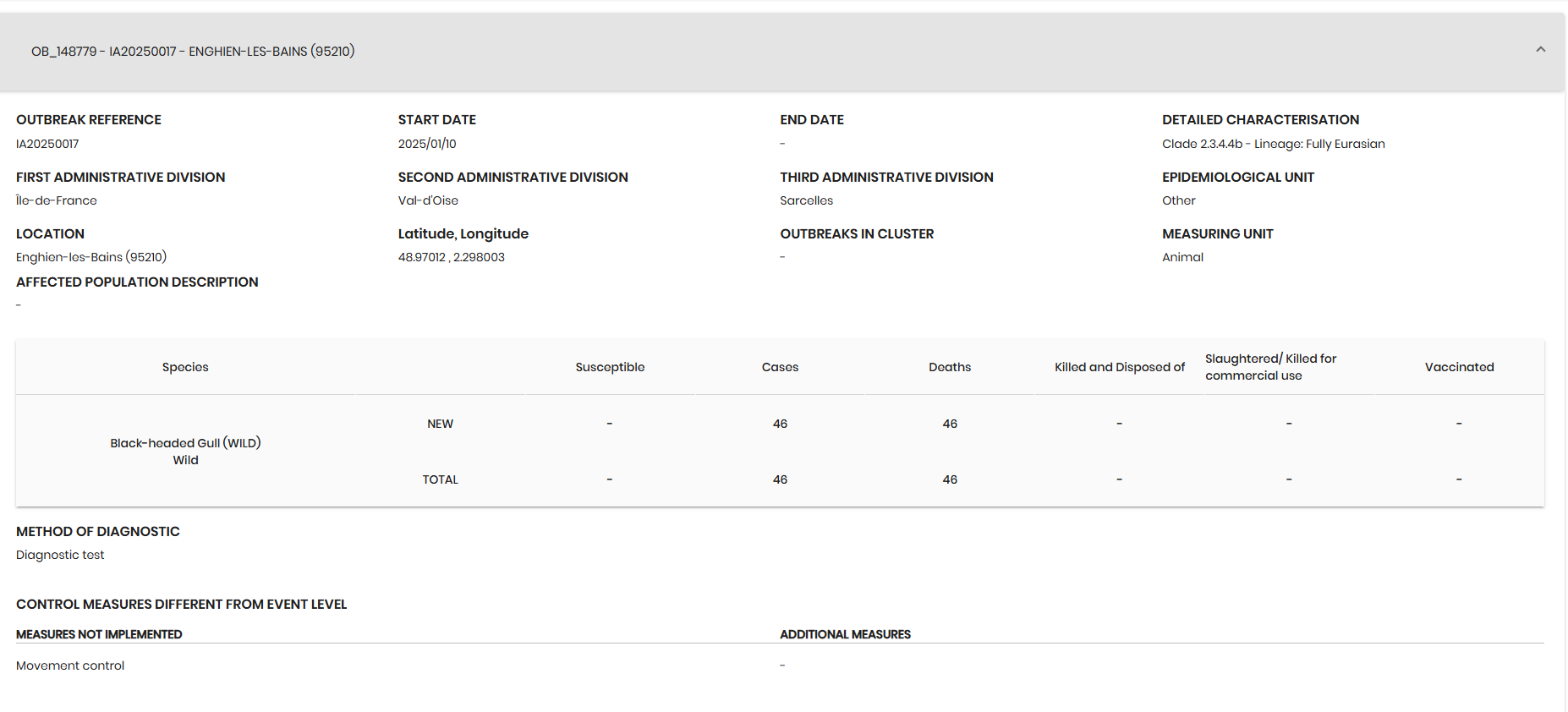Viewport: 1568px width, 712px height.
Task: Click the Susceptible column header
Action: pos(610,367)
